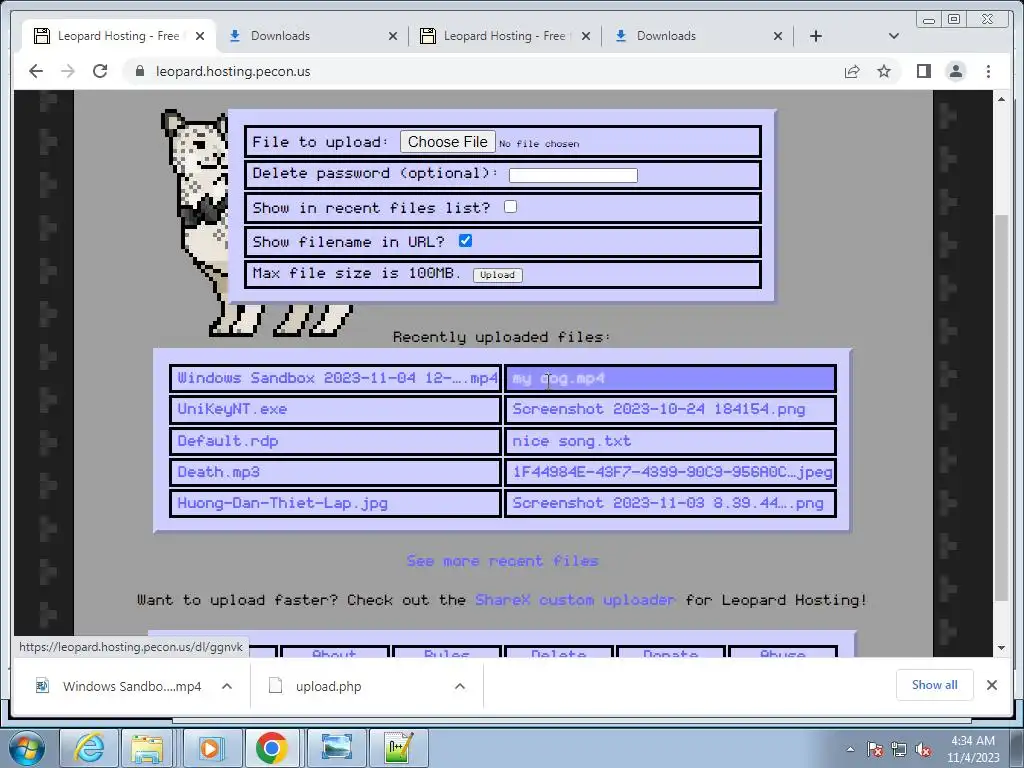Open the share page icon
This screenshot has width=1024, height=768.
tap(852, 71)
